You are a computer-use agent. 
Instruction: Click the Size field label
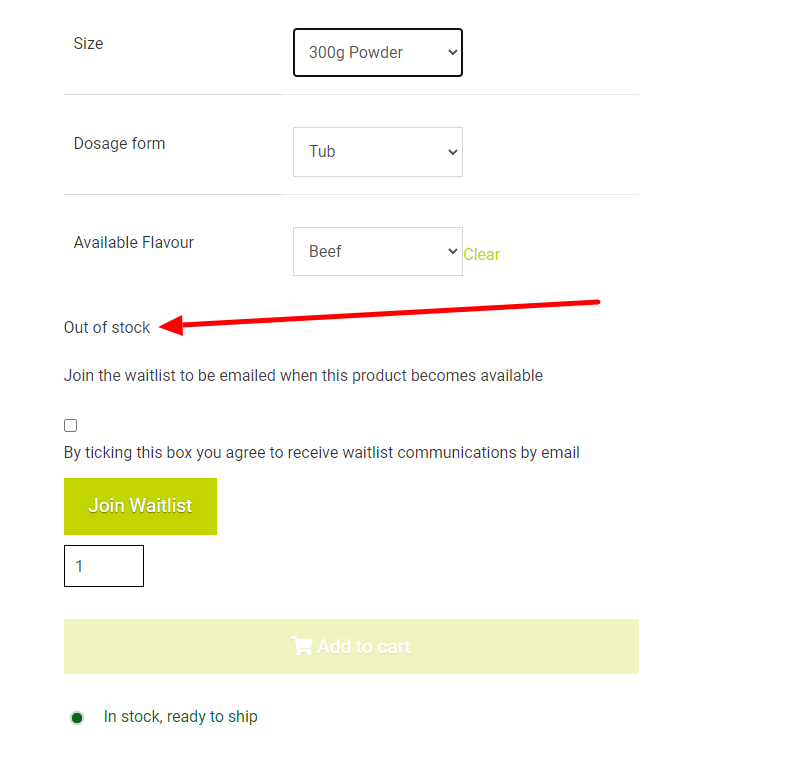(x=88, y=43)
